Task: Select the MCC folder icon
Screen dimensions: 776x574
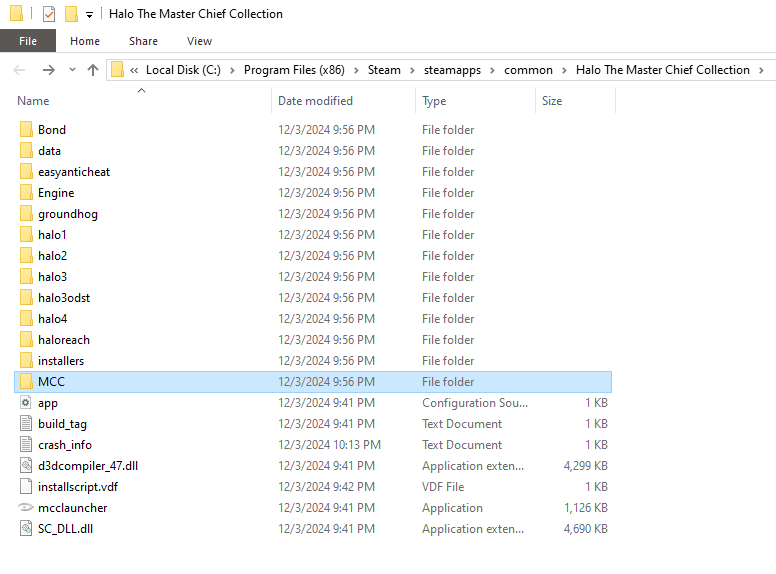Action: (x=26, y=382)
